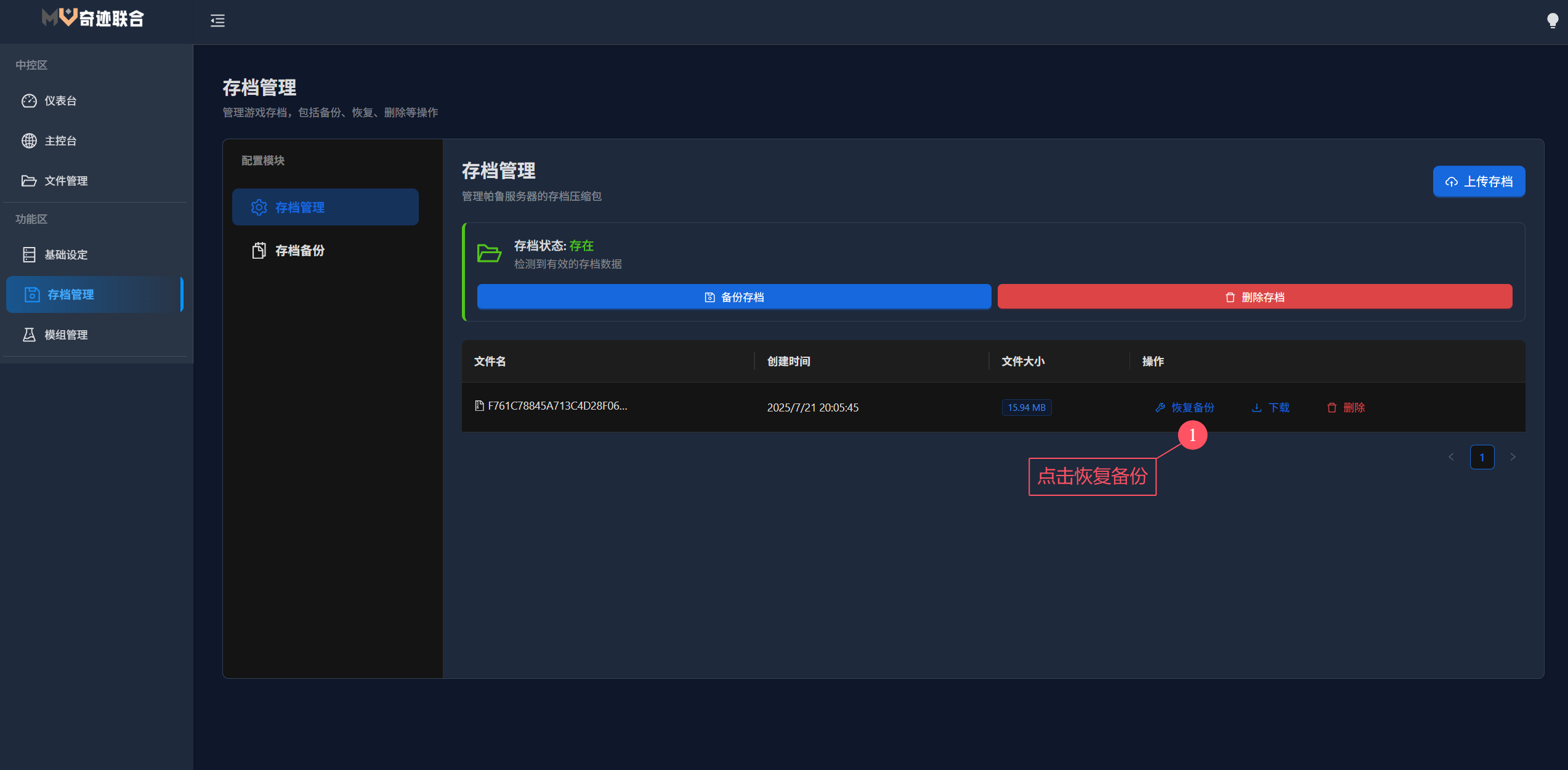Select 存档管理 tab in 配置模块 panel

[x=325, y=208]
